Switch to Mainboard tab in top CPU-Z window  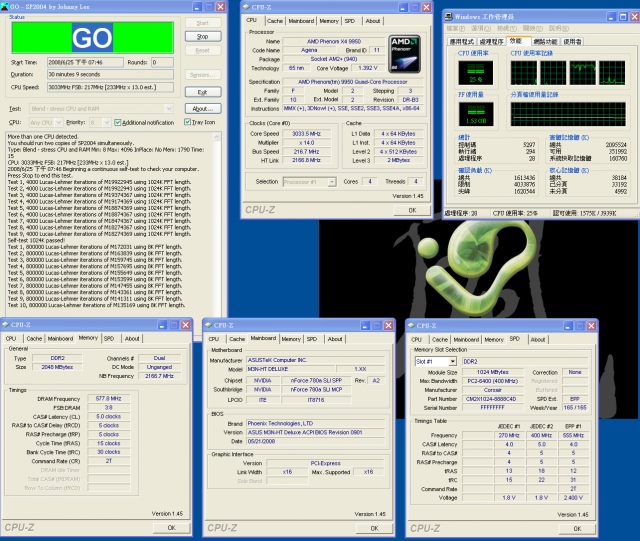(301, 21)
